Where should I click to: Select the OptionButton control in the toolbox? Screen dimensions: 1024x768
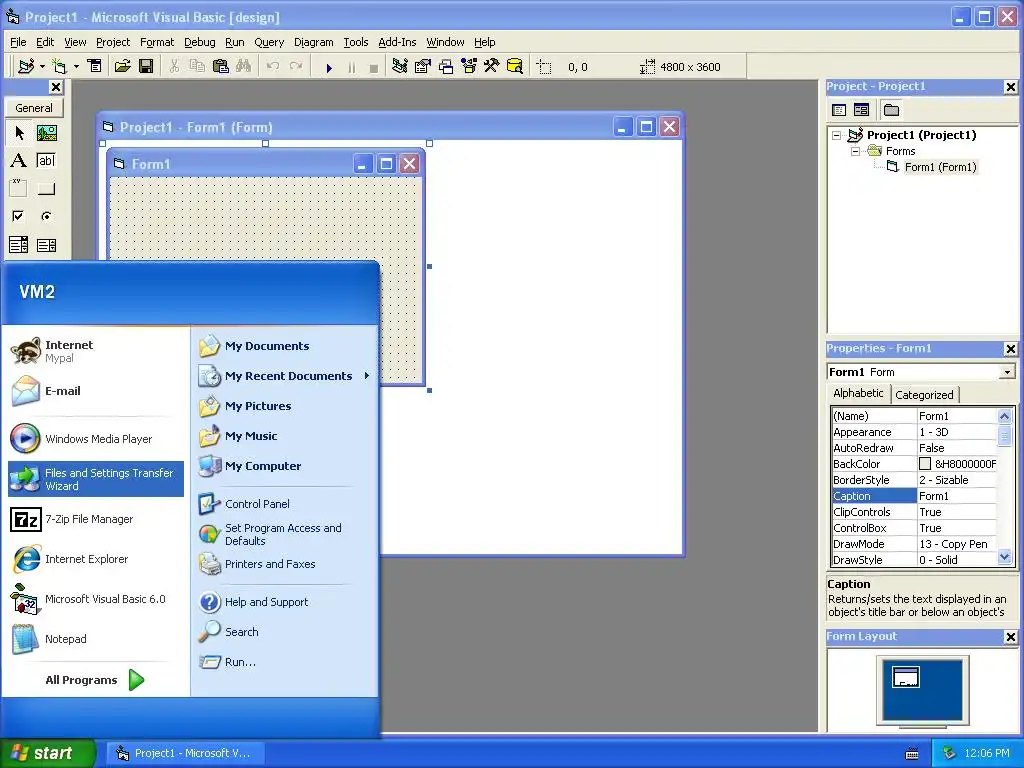pyautogui.click(x=46, y=216)
